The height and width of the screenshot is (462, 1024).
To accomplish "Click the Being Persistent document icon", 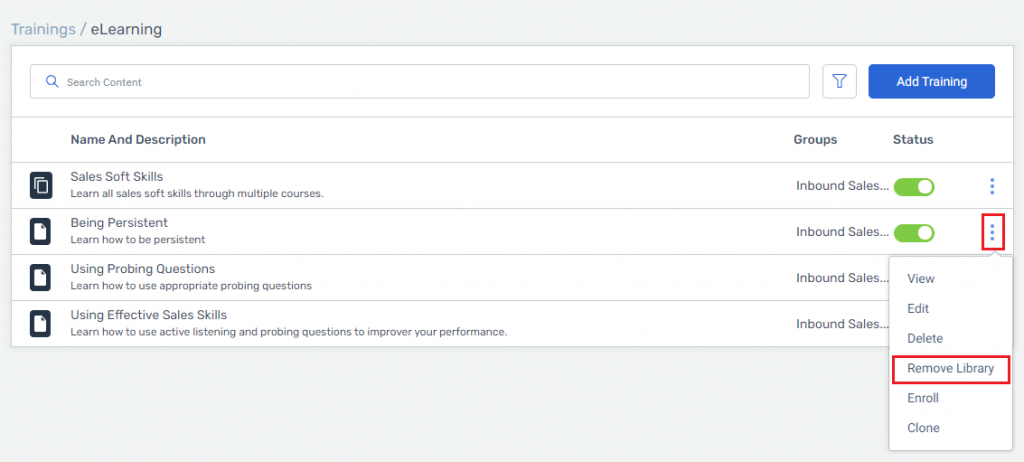I will pos(40,232).
